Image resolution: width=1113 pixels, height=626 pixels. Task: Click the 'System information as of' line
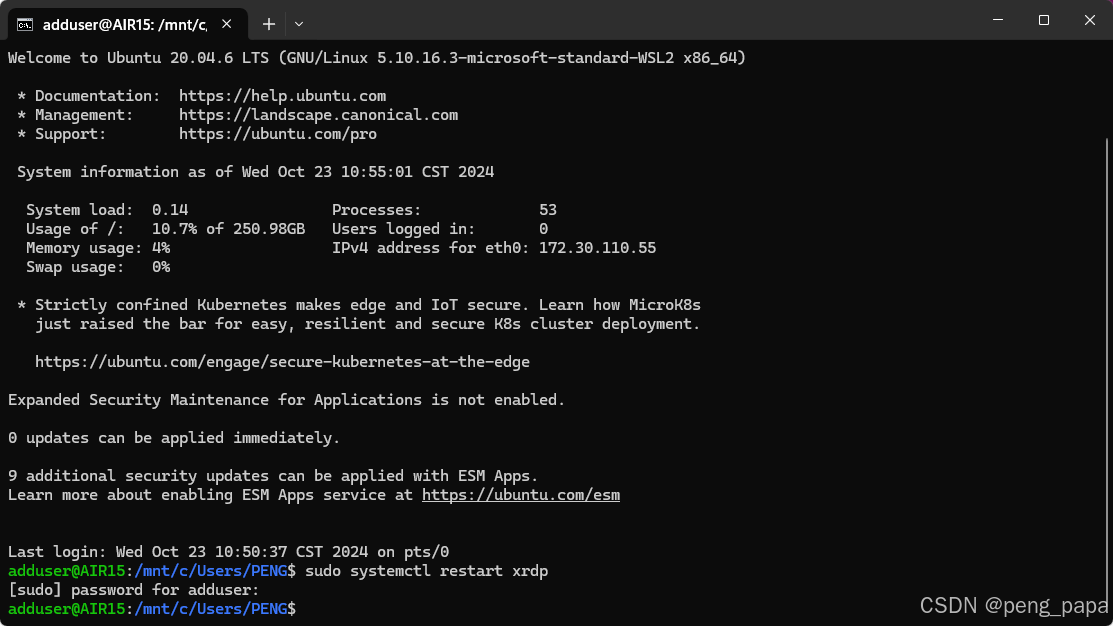pyautogui.click(x=256, y=172)
